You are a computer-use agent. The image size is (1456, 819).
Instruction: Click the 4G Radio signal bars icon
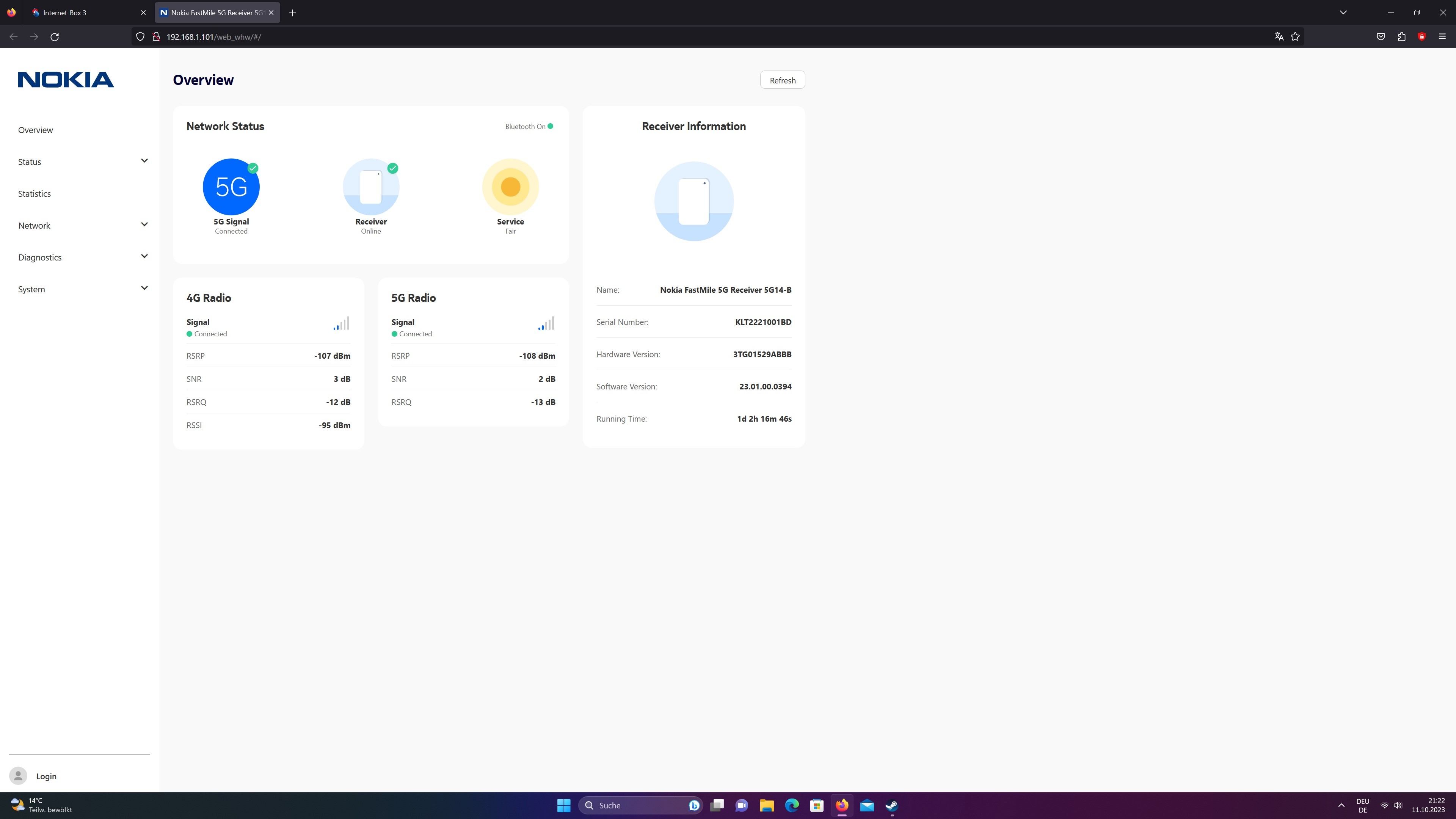[x=341, y=323]
